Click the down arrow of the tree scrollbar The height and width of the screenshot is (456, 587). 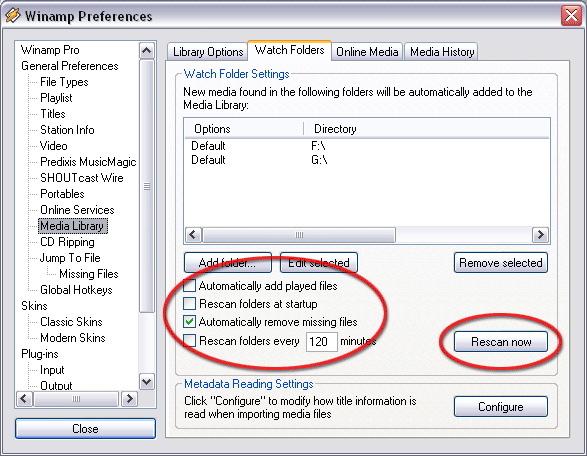[x=146, y=382]
